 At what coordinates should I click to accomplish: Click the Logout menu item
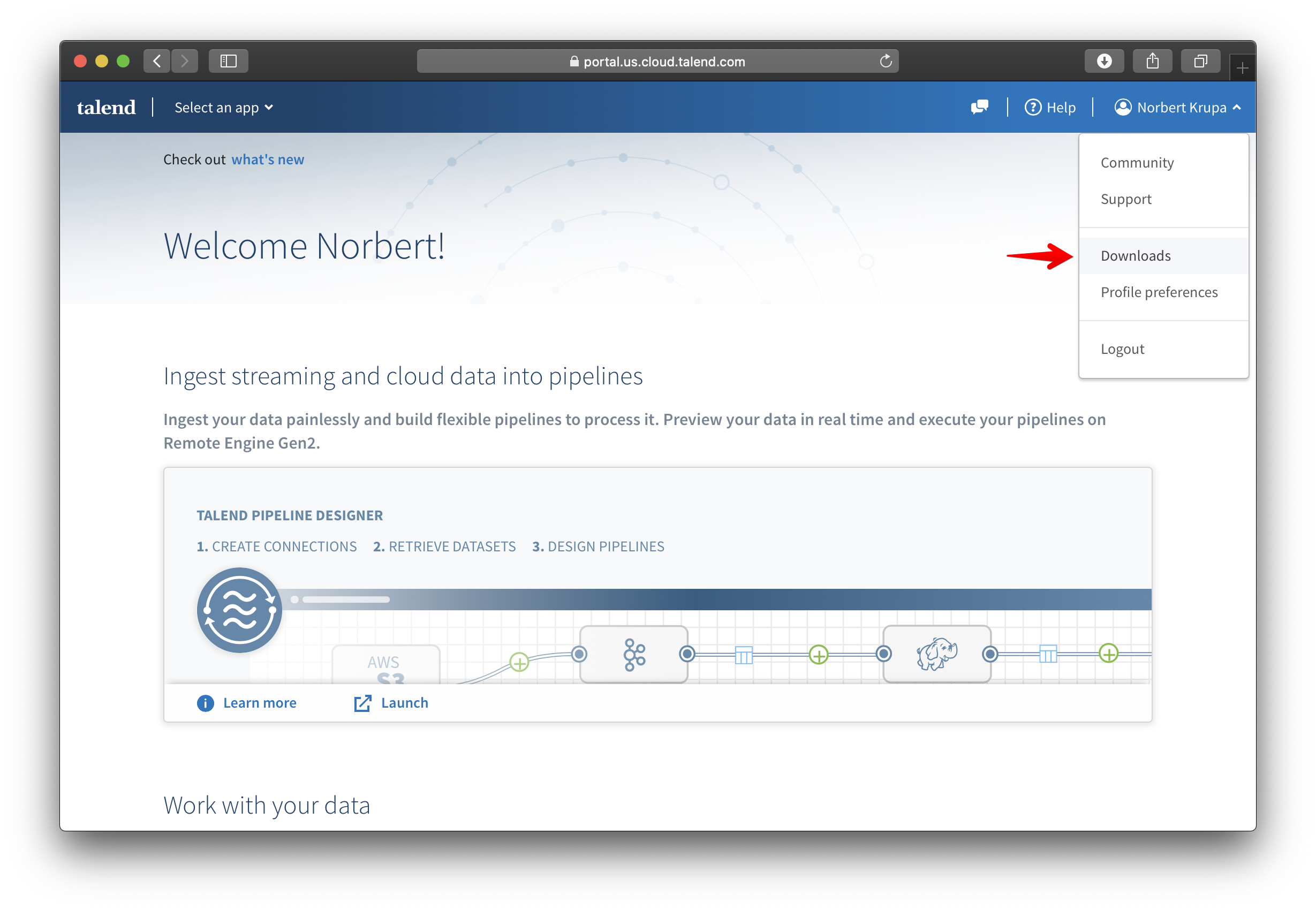[x=1121, y=348]
